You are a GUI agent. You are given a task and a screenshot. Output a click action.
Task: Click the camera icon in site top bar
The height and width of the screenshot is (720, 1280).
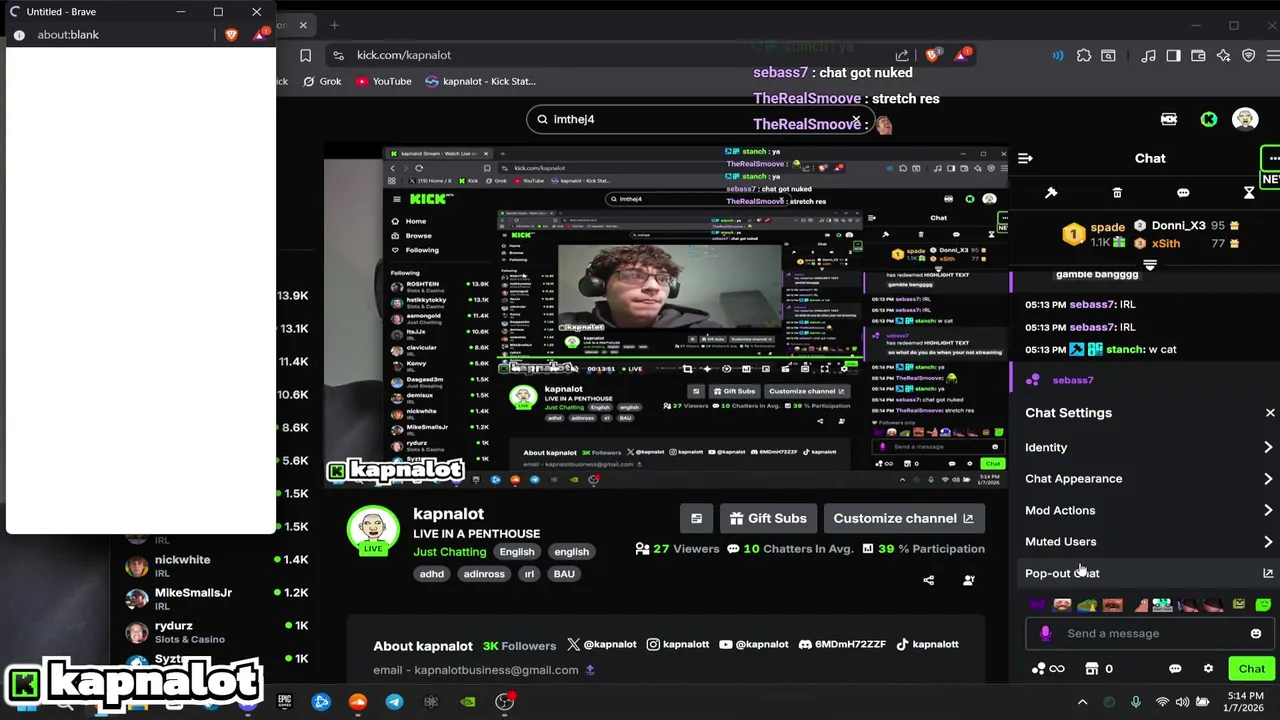(1168, 119)
